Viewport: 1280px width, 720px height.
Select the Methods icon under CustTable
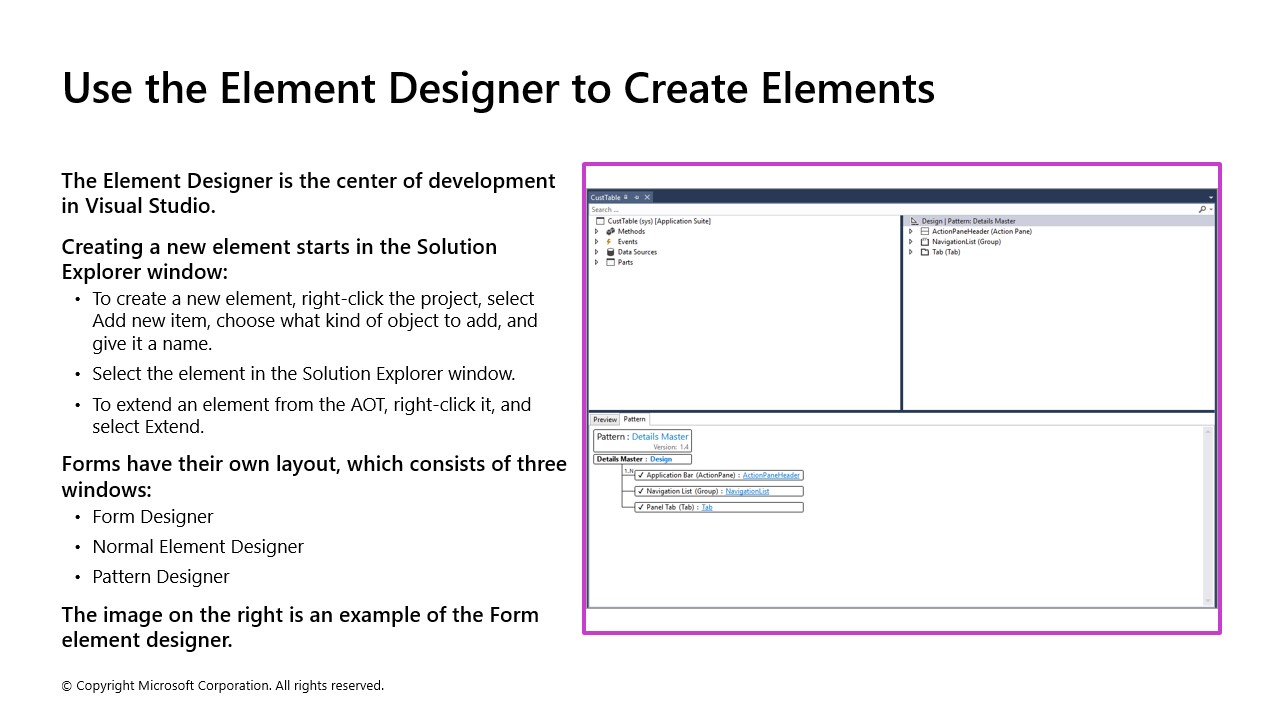coord(611,231)
